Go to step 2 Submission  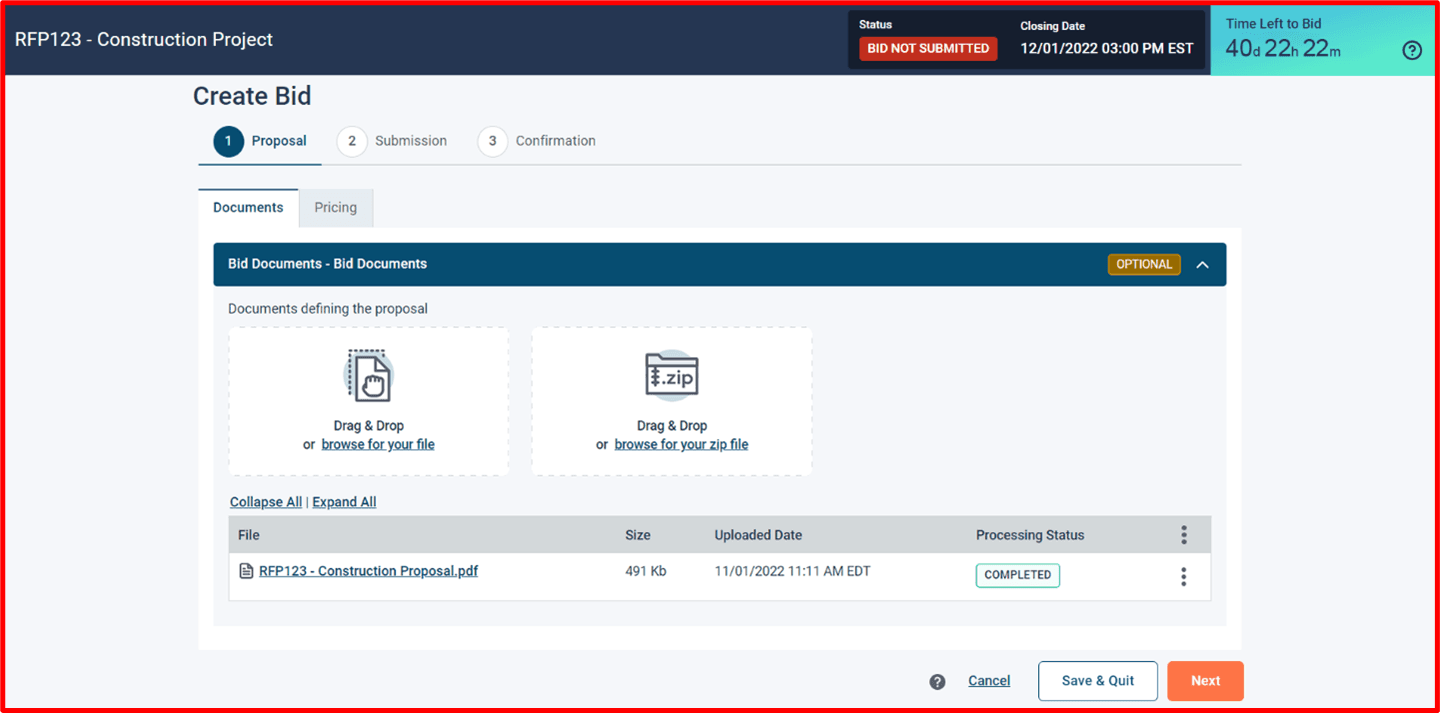(351, 141)
